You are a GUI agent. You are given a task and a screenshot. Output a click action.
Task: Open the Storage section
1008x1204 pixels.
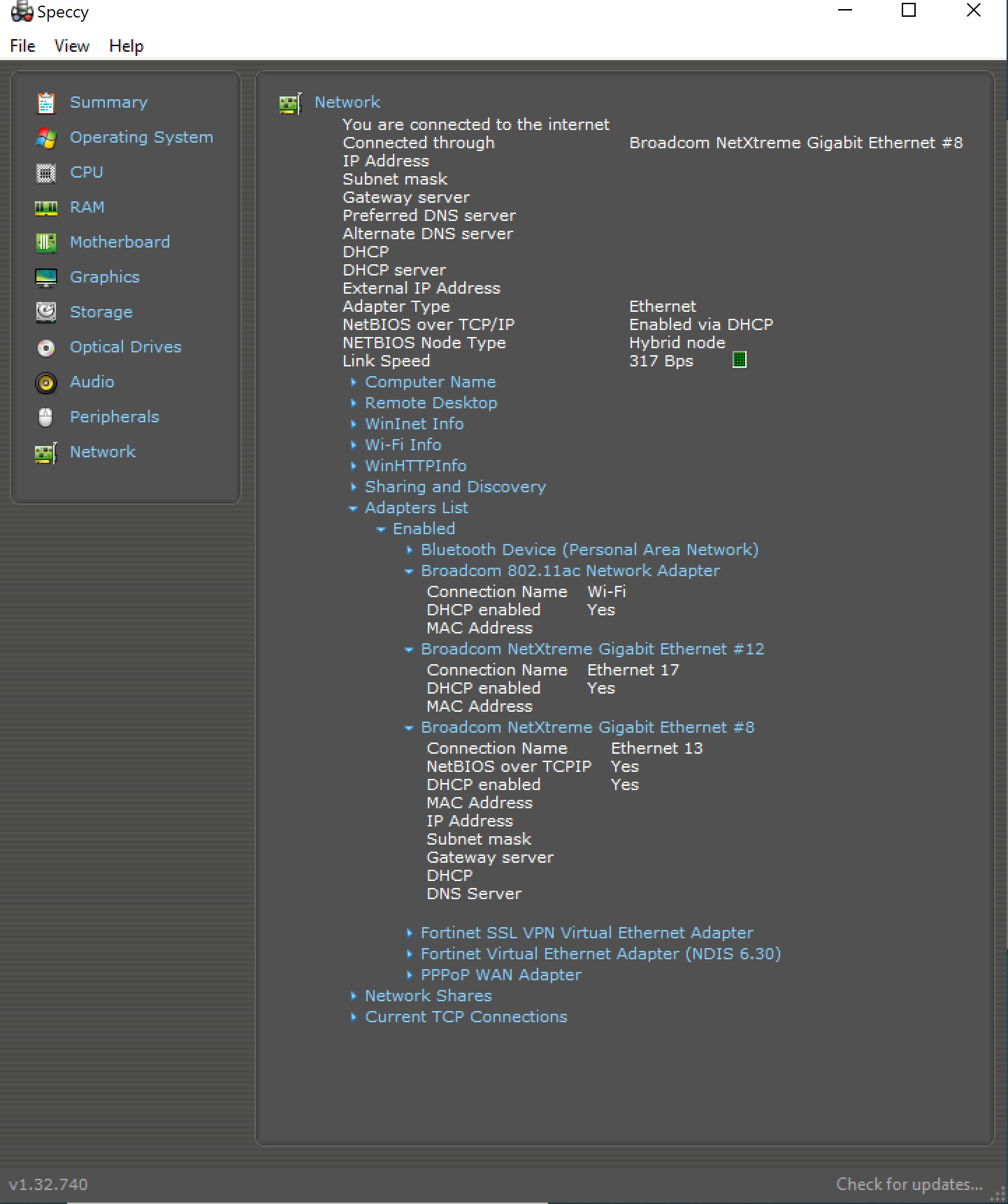click(101, 312)
